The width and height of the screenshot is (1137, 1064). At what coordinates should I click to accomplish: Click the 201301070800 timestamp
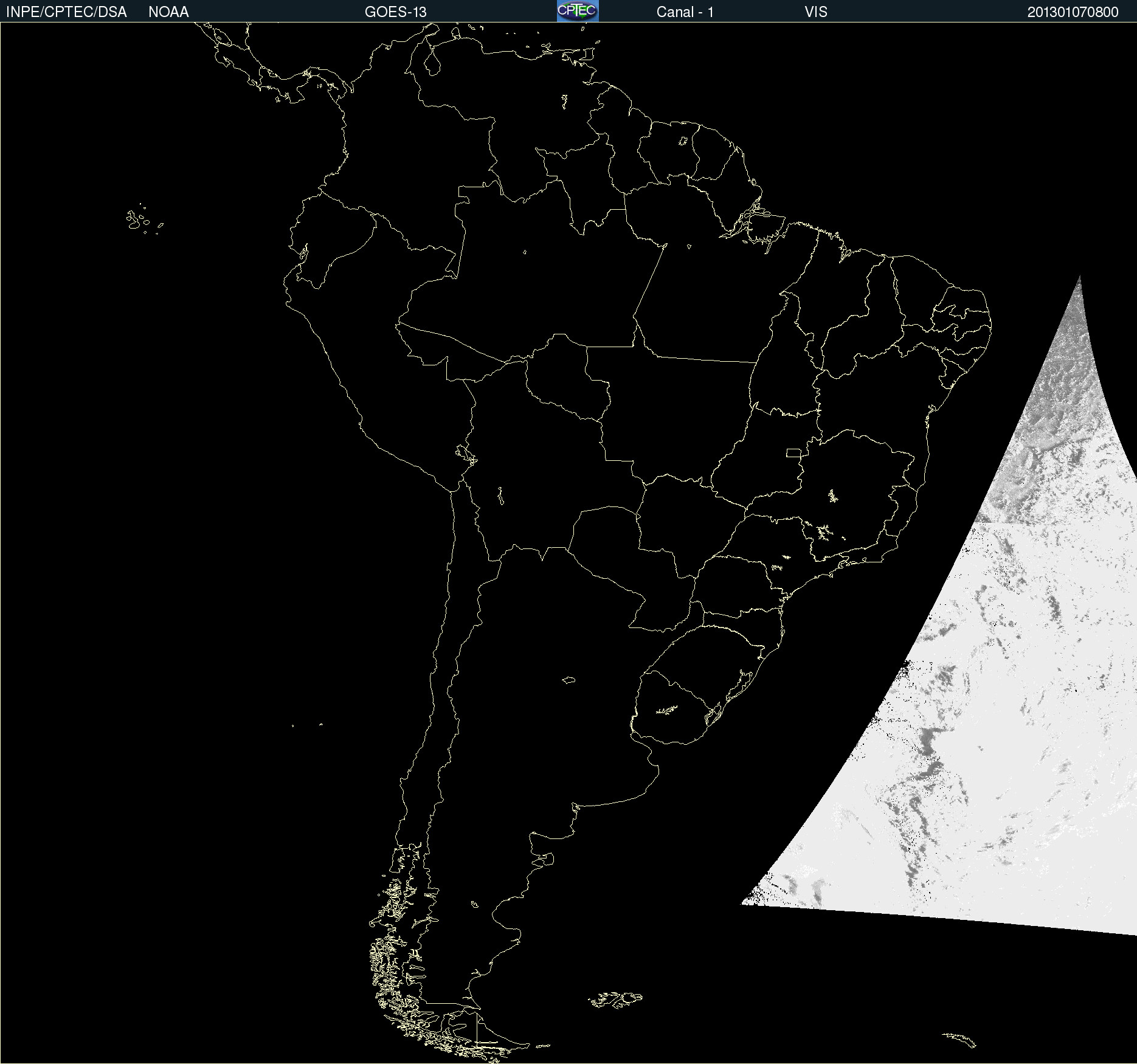click(x=1073, y=12)
